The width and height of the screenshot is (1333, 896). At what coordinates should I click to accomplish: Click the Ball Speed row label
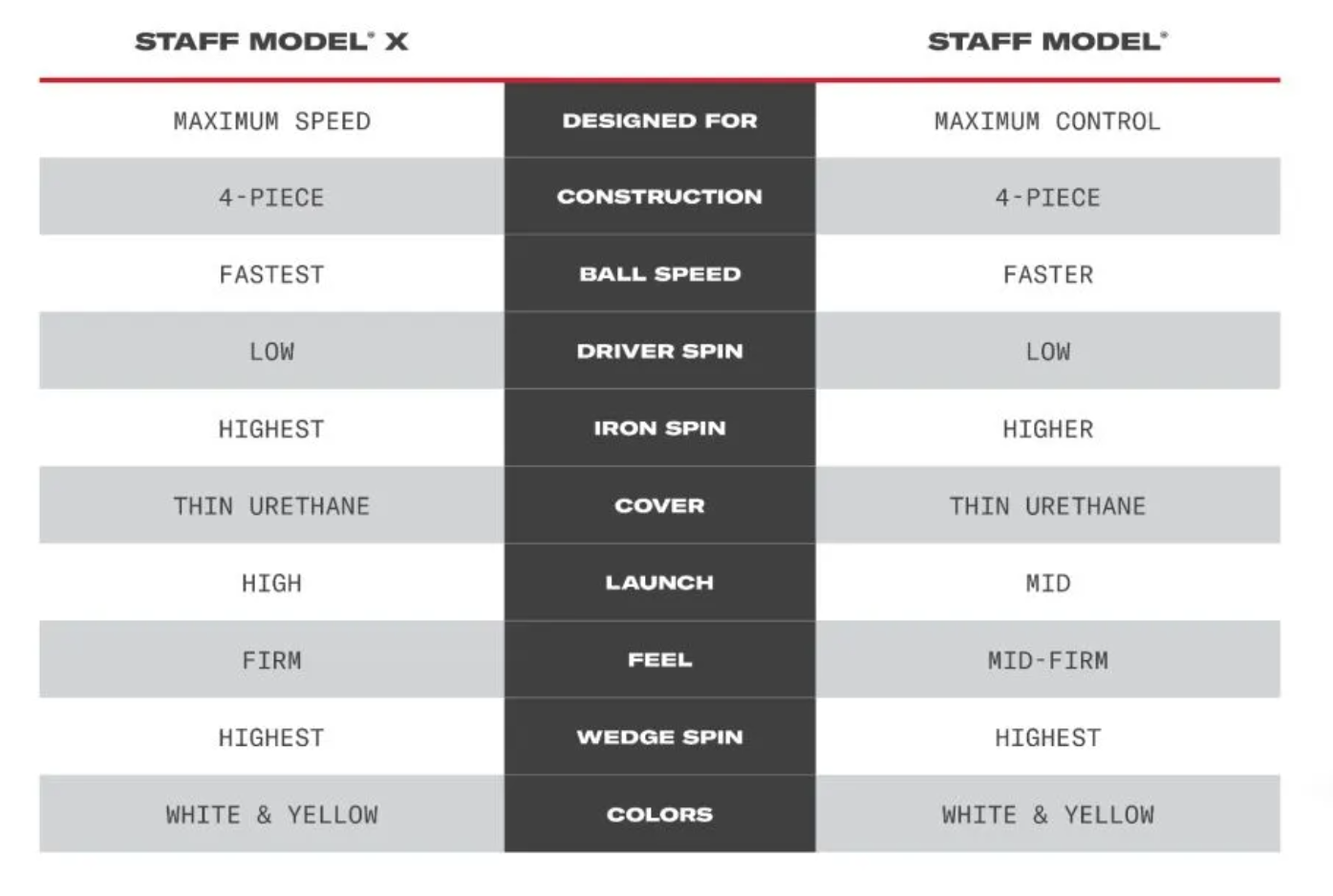[x=659, y=274]
